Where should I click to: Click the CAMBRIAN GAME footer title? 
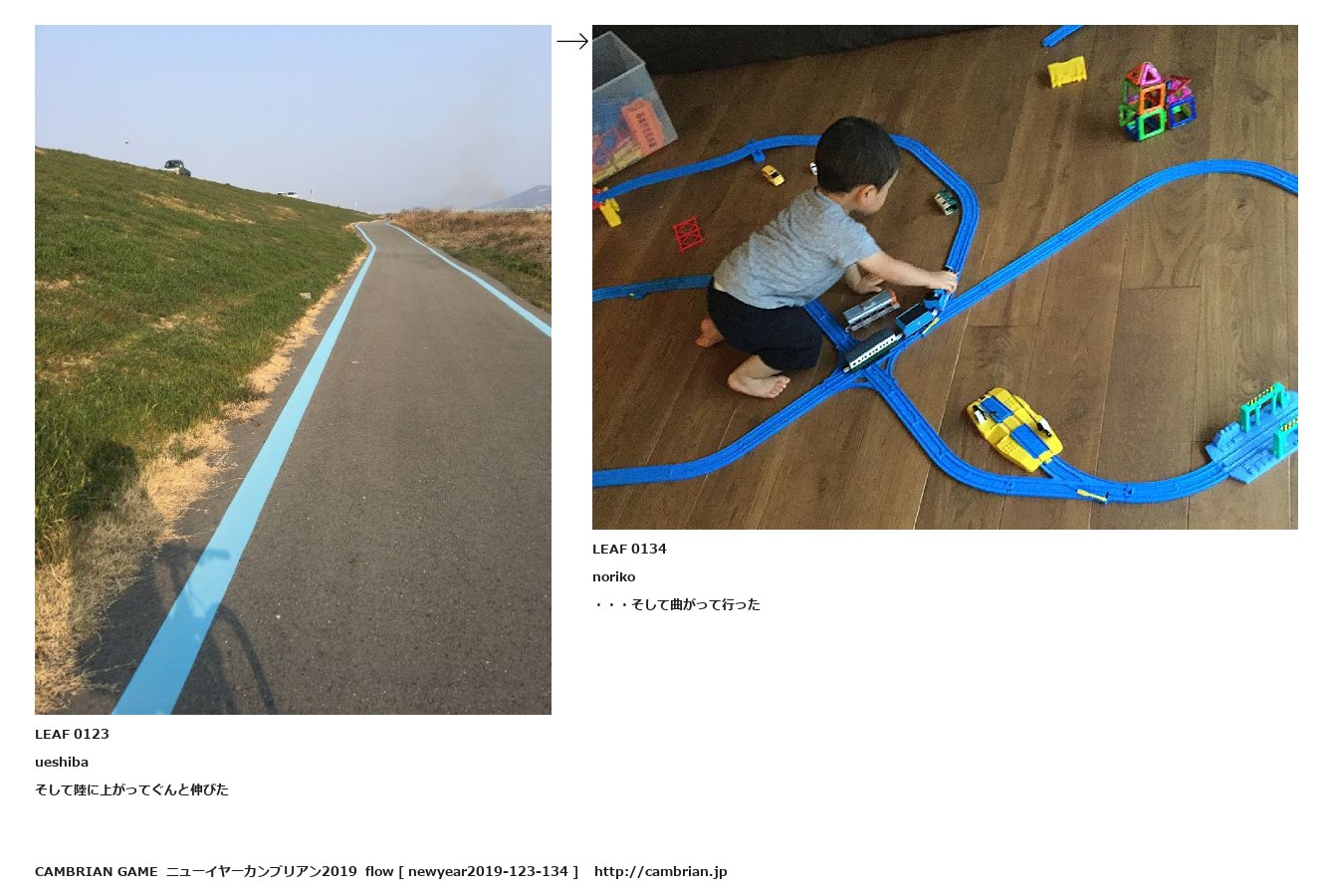pyautogui.click(x=96, y=871)
